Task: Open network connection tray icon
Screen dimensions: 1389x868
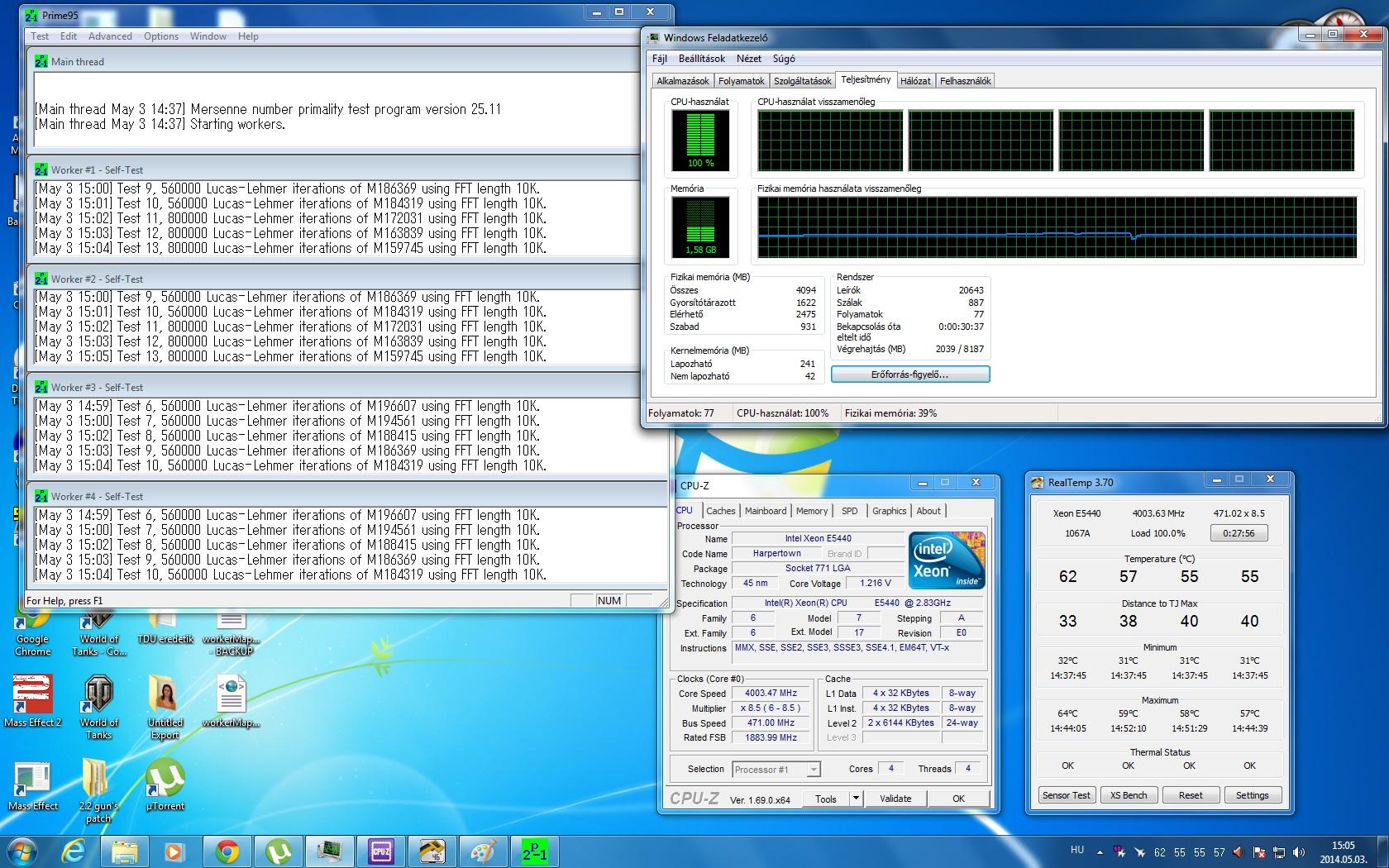Action: point(1279,851)
